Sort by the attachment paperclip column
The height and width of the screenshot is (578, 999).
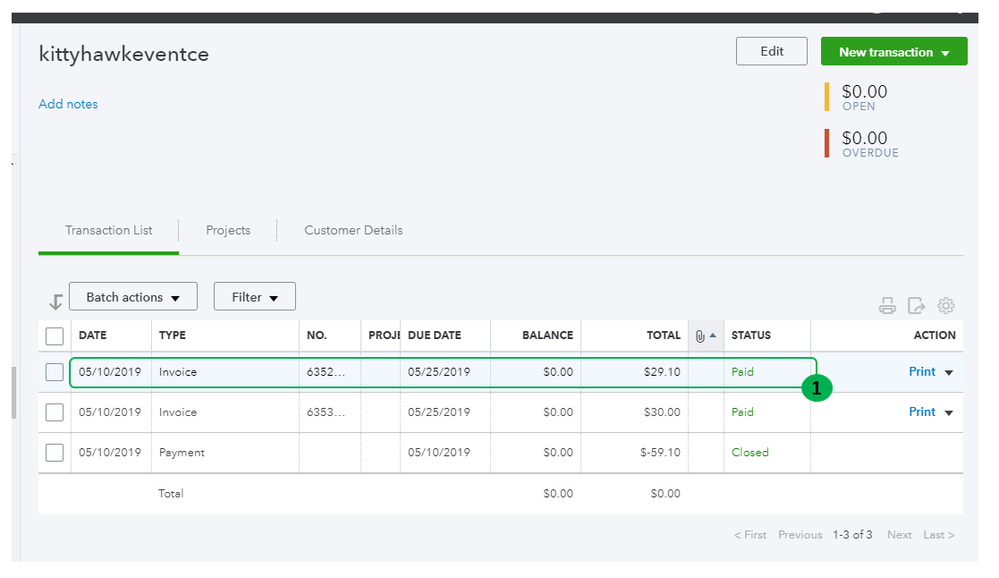pos(705,336)
